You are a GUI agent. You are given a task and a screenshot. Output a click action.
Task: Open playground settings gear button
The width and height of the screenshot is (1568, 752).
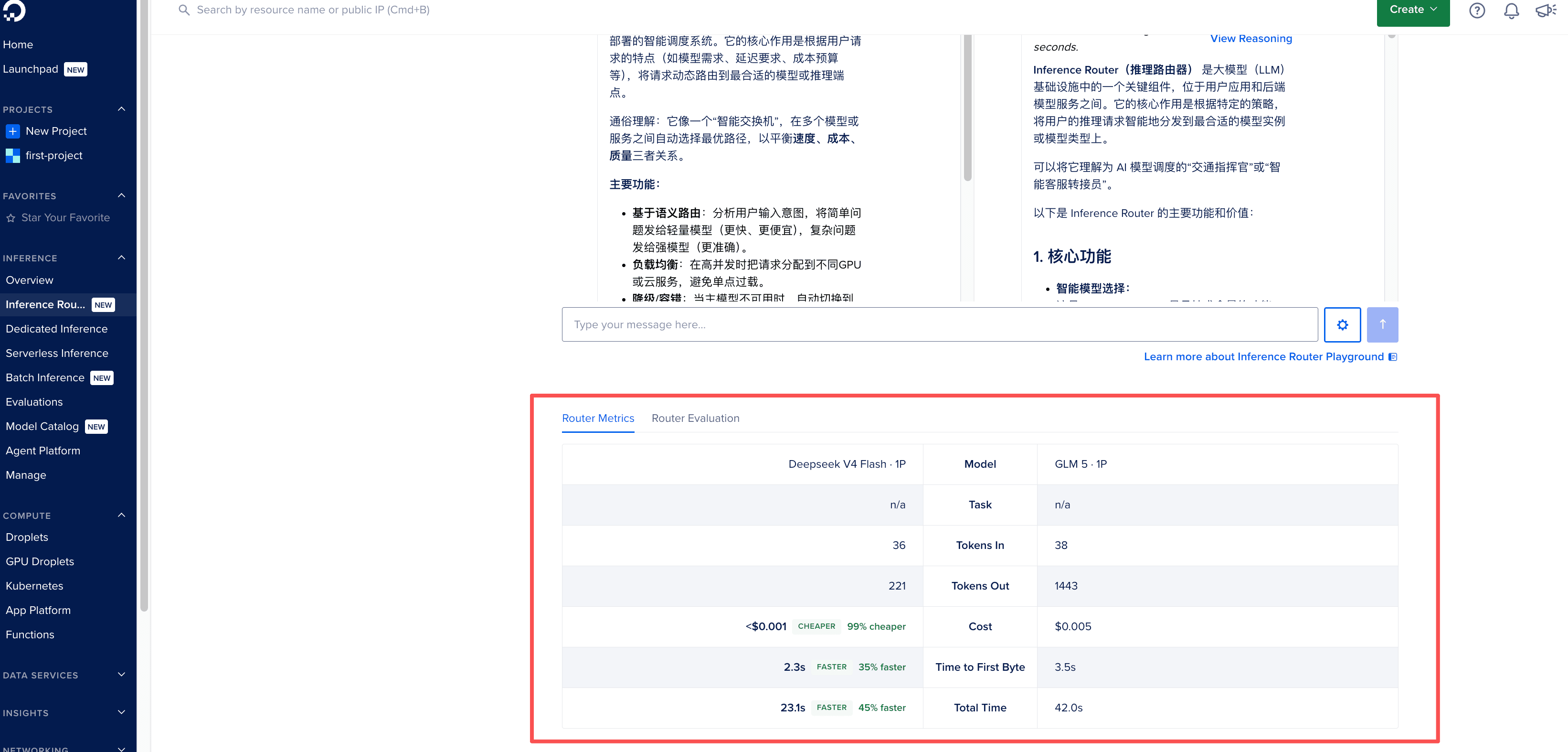[x=1342, y=324]
